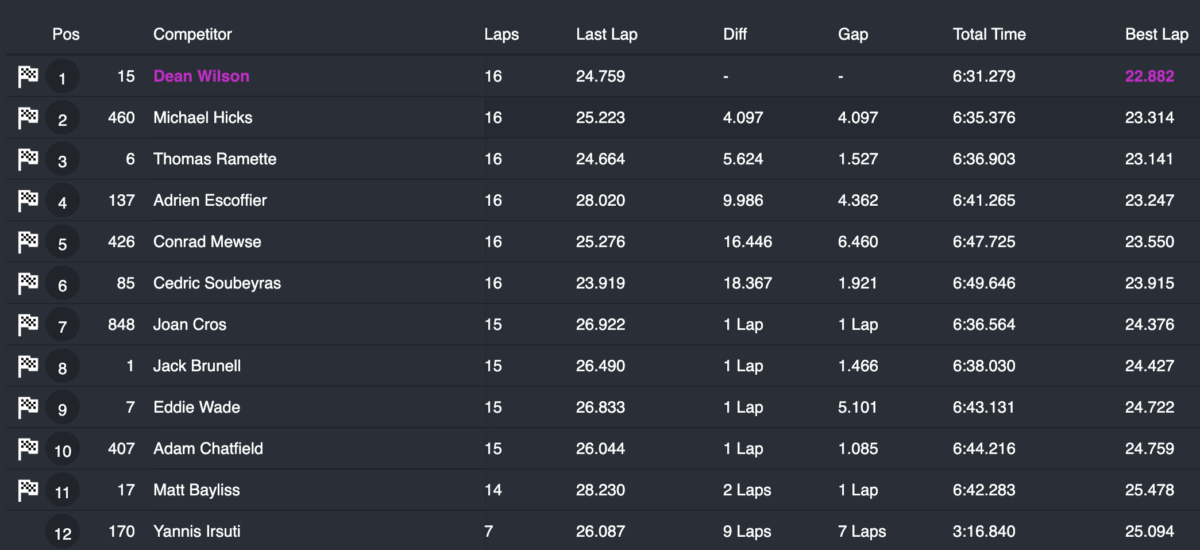Click the checkered flag for Joan Cros
1200x550 pixels.
pos(28,325)
